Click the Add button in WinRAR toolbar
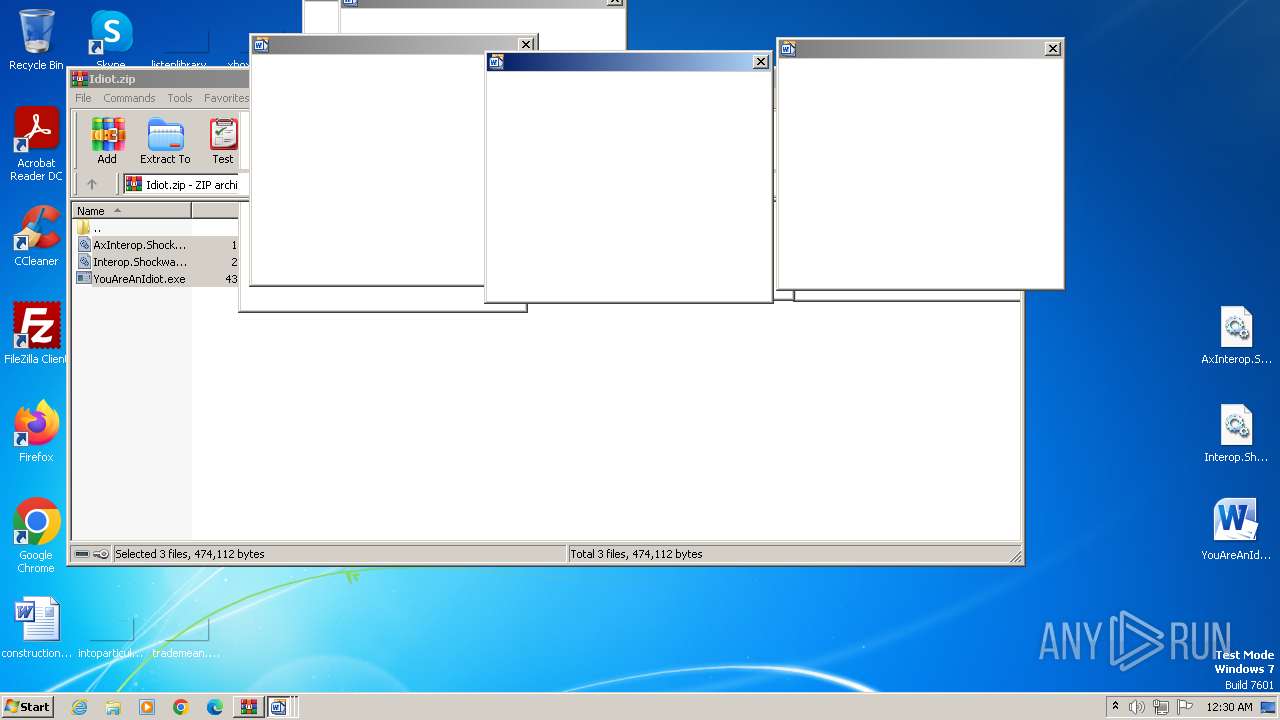Image resolution: width=1280 pixels, height=720 pixels. click(107, 141)
